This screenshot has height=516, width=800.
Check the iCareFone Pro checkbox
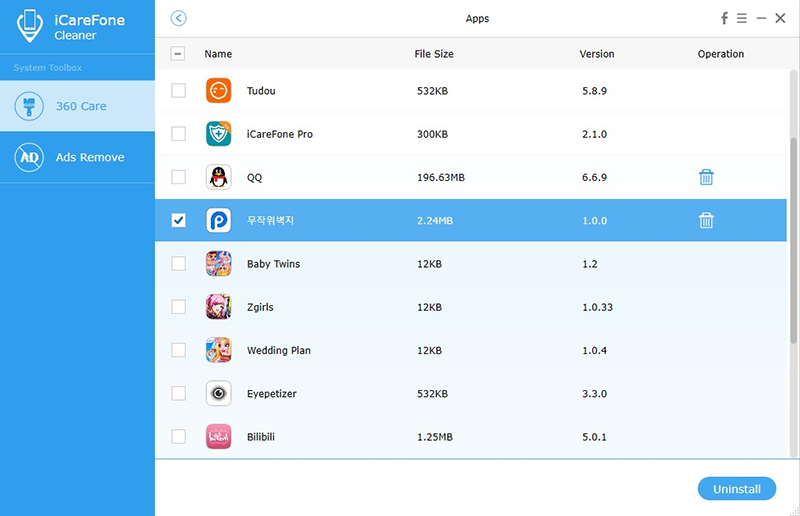coord(179,134)
